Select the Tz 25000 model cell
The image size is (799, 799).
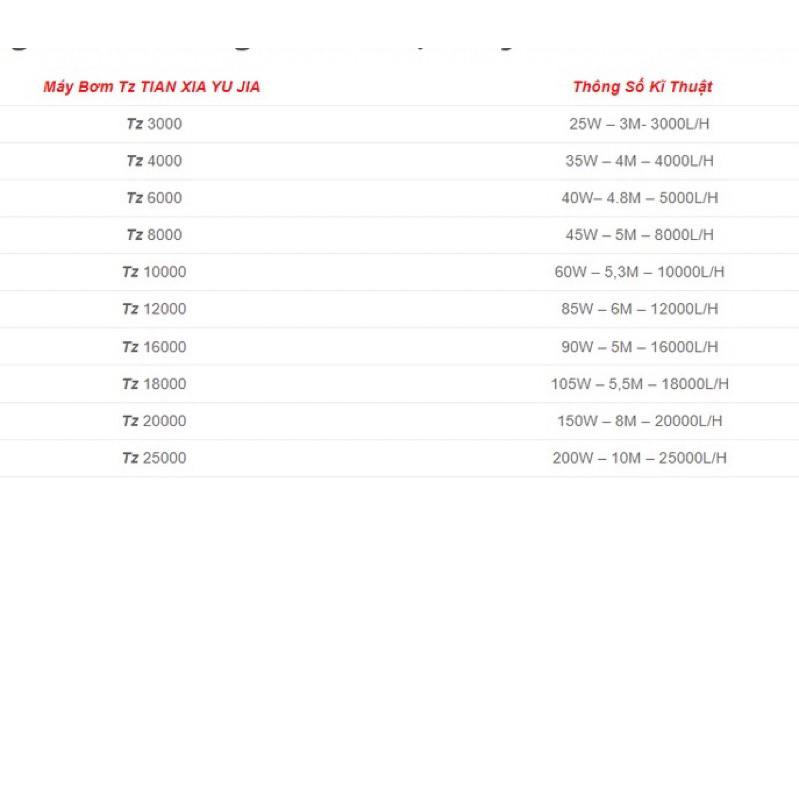[154, 458]
